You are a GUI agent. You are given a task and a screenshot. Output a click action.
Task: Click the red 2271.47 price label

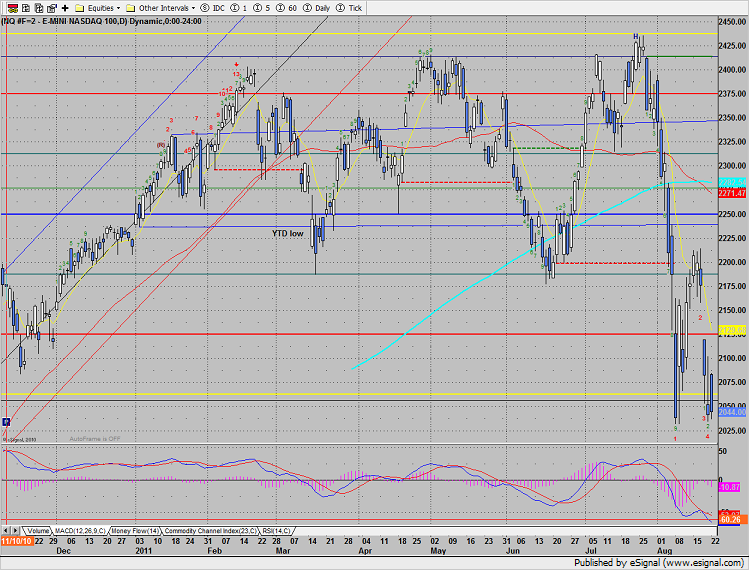(732, 193)
